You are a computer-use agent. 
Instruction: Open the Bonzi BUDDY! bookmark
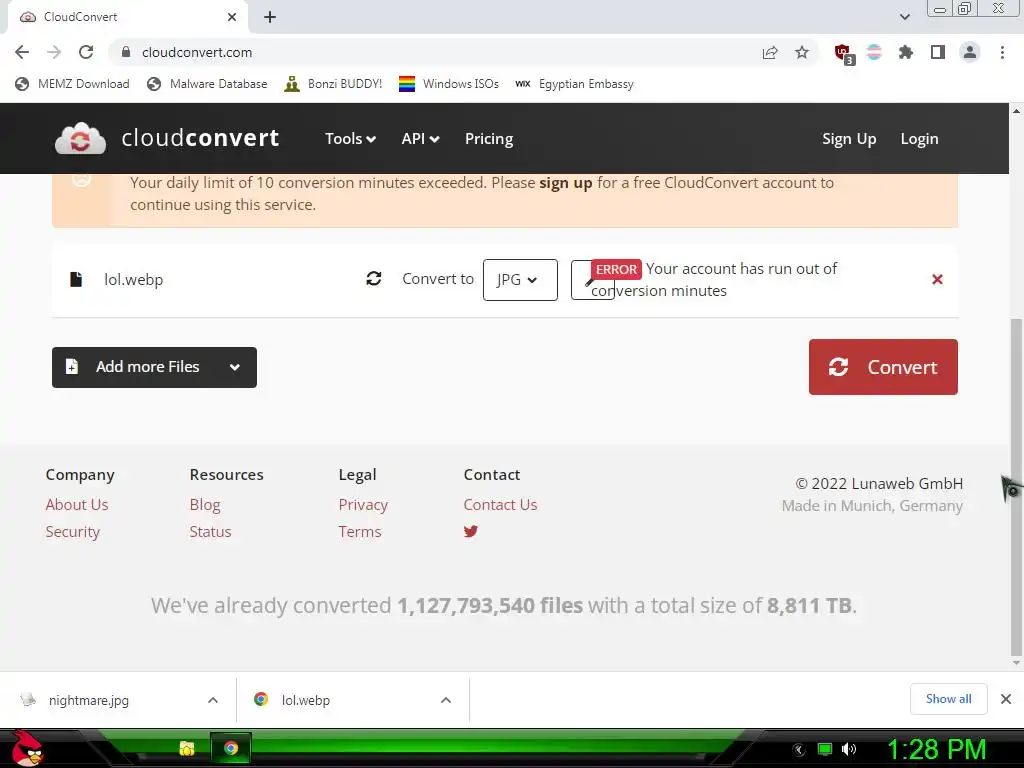coord(333,84)
